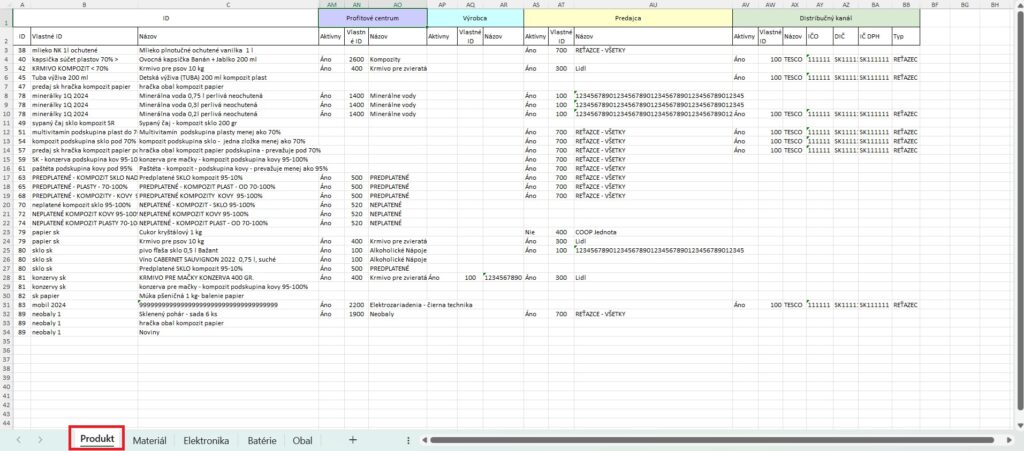Image resolution: width=1024 pixels, height=451 pixels.
Task: Select the Výrobca header cell
Action: tap(474, 17)
